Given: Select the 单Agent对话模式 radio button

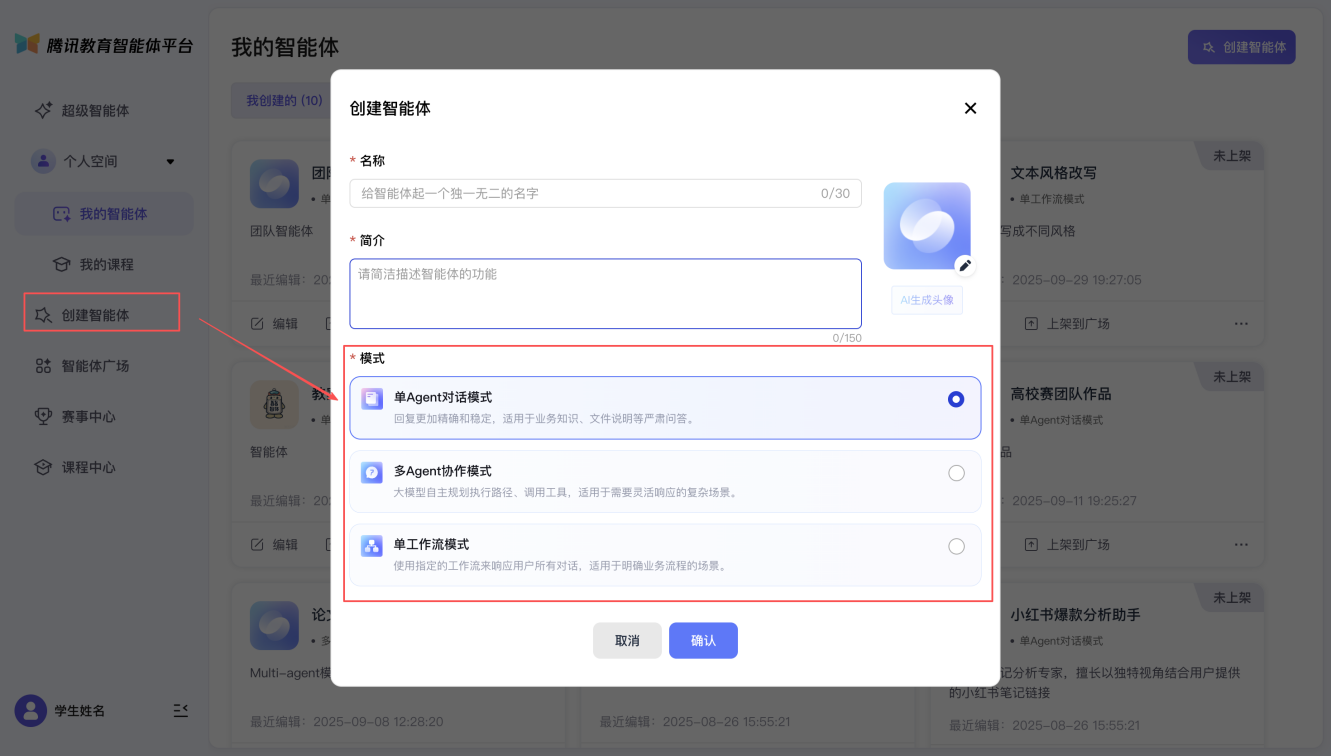Looking at the screenshot, I should point(956,399).
